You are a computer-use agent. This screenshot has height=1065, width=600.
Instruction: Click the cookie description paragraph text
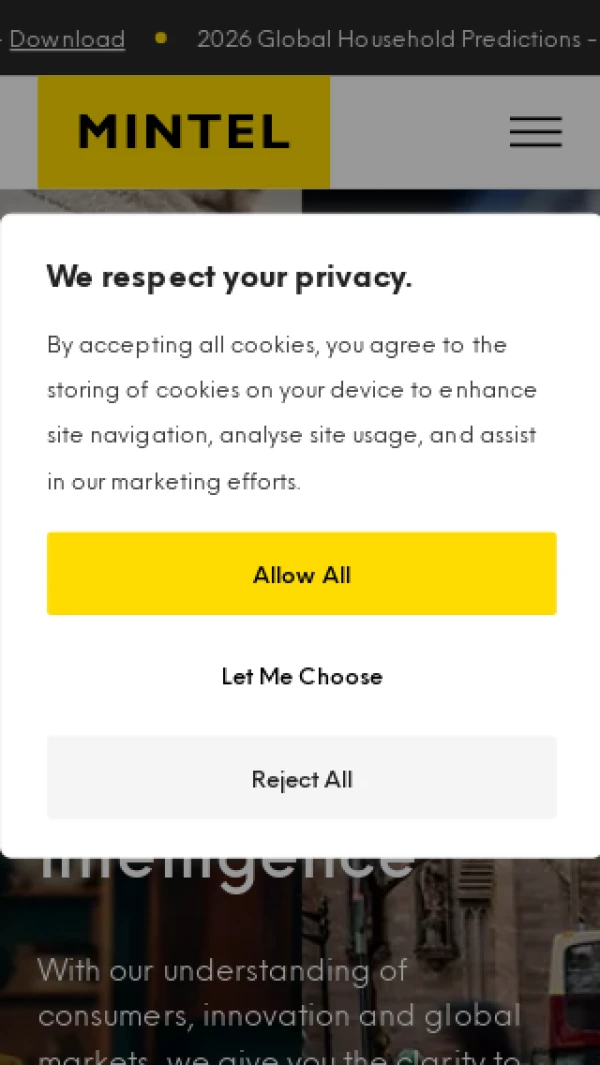coord(292,412)
